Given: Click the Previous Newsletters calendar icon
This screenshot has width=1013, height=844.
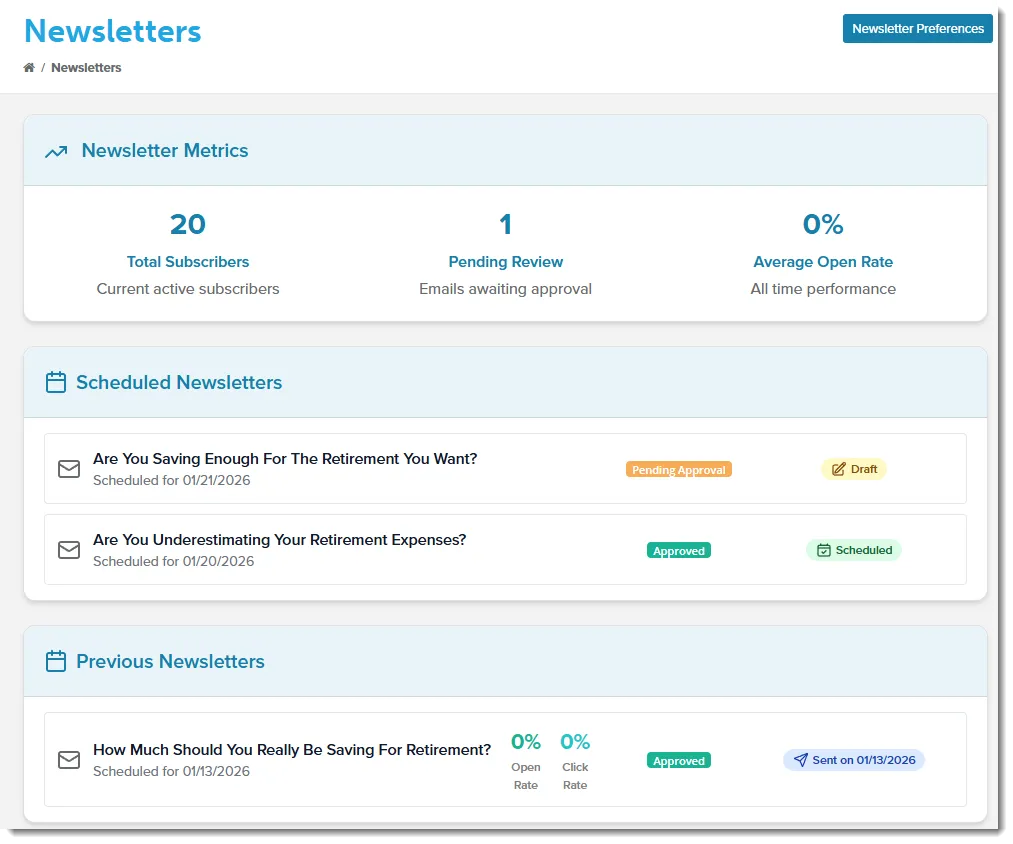Looking at the screenshot, I should click(56, 661).
